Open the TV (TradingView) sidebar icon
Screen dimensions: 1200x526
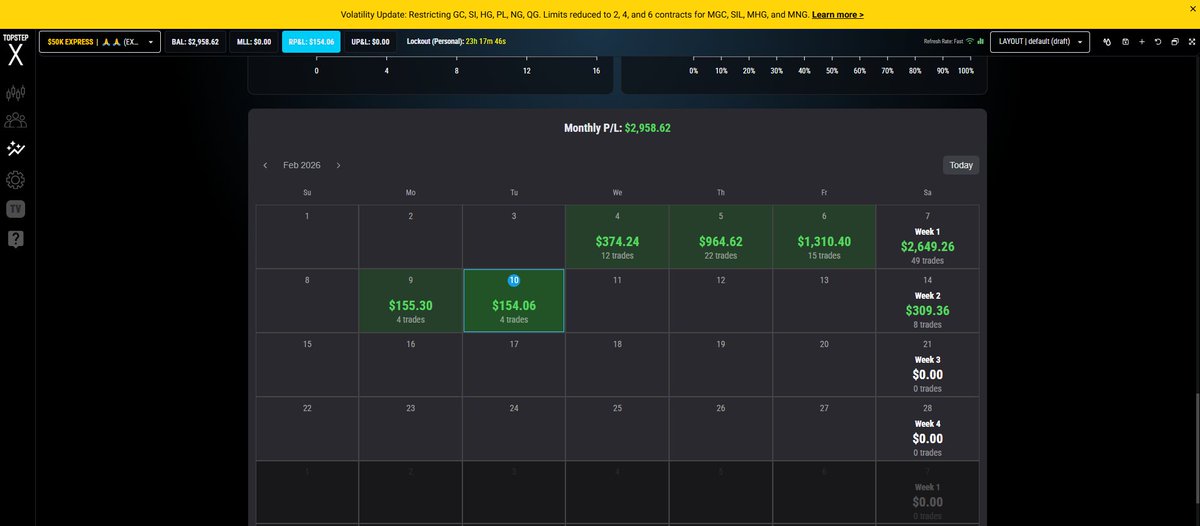[x=15, y=209]
